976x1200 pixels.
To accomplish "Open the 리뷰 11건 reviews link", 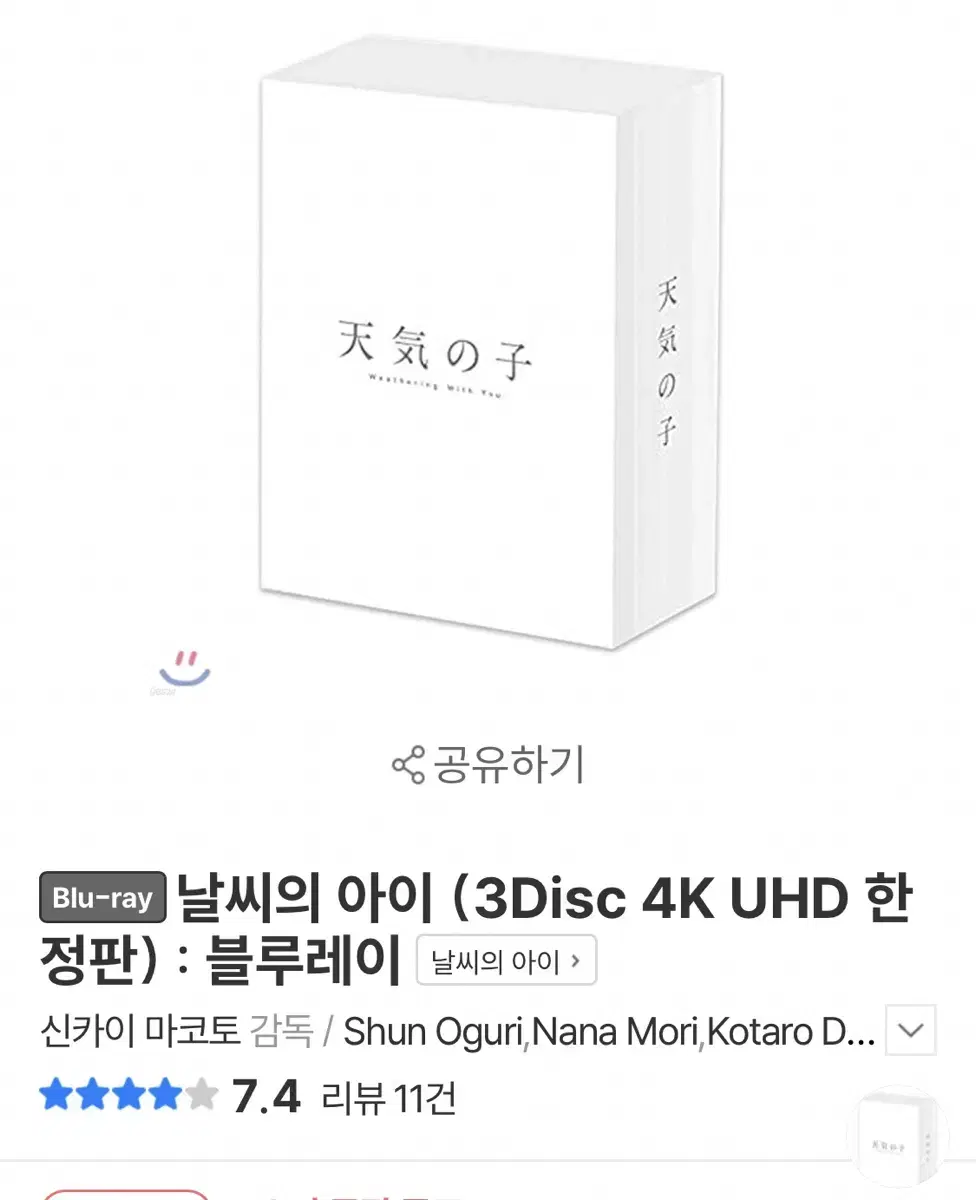I will tap(389, 1098).
